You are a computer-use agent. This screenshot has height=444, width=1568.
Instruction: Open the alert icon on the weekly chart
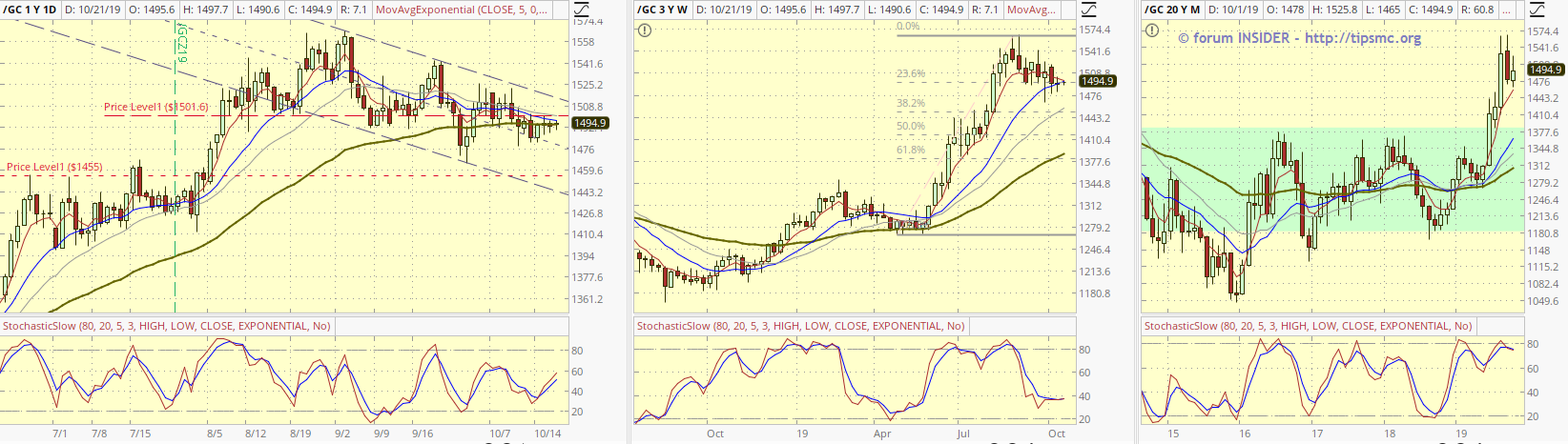pyautogui.click(x=646, y=30)
